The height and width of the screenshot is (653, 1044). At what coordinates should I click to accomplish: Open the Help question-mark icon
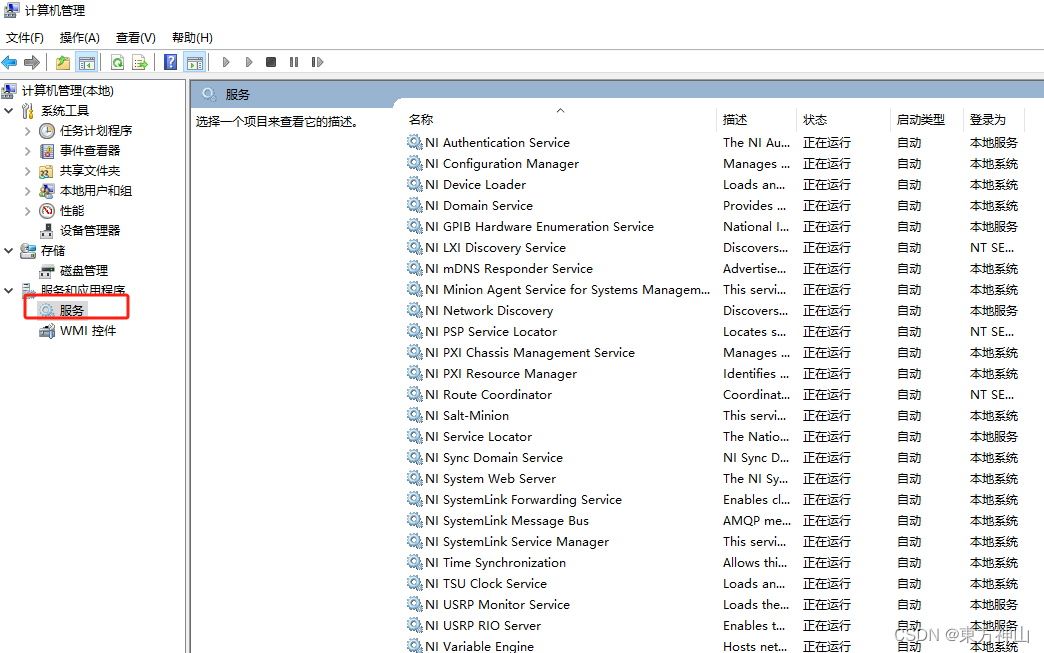[170, 62]
